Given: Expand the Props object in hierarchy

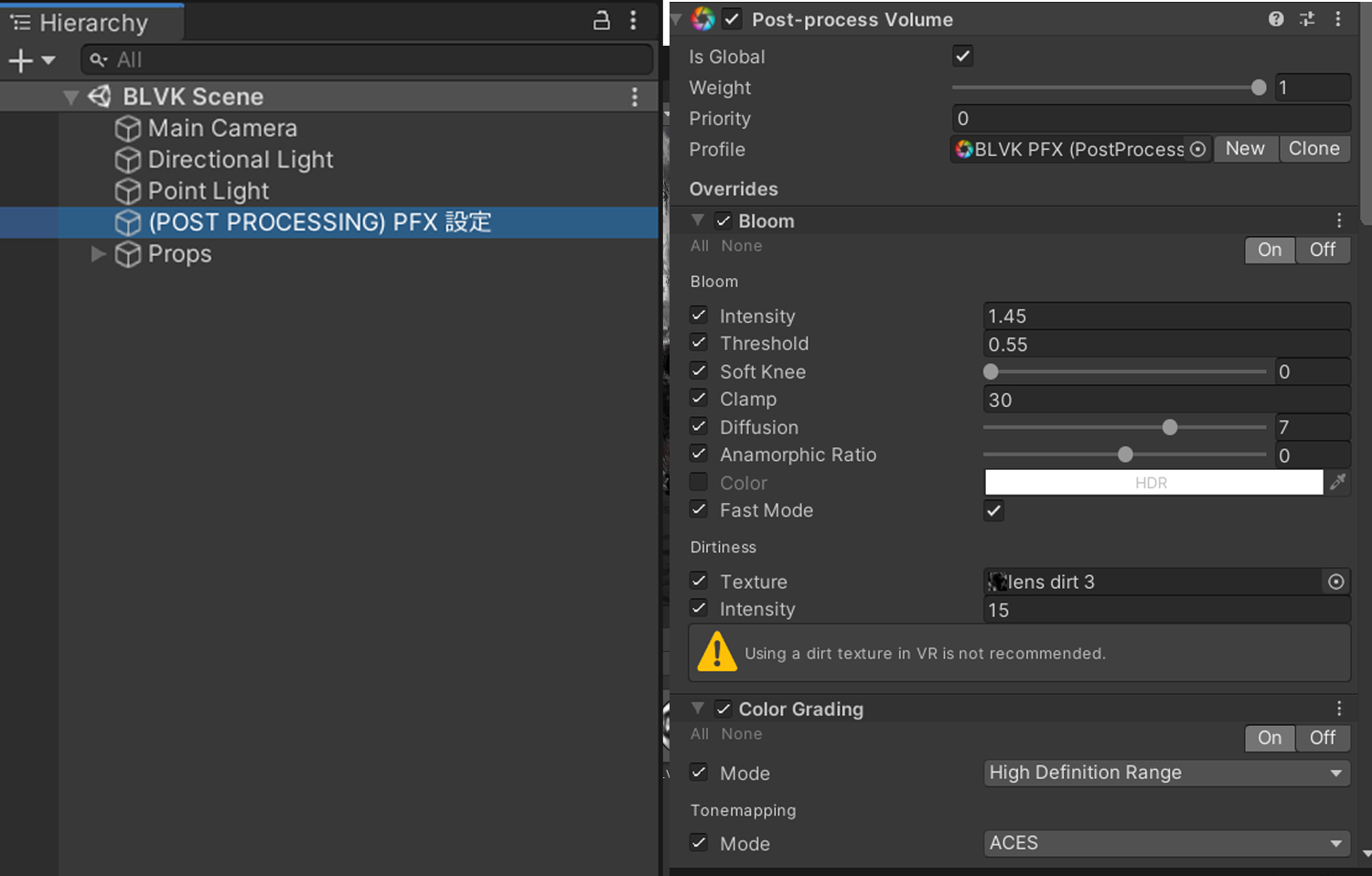Looking at the screenshot, I should tap(98, 254).
